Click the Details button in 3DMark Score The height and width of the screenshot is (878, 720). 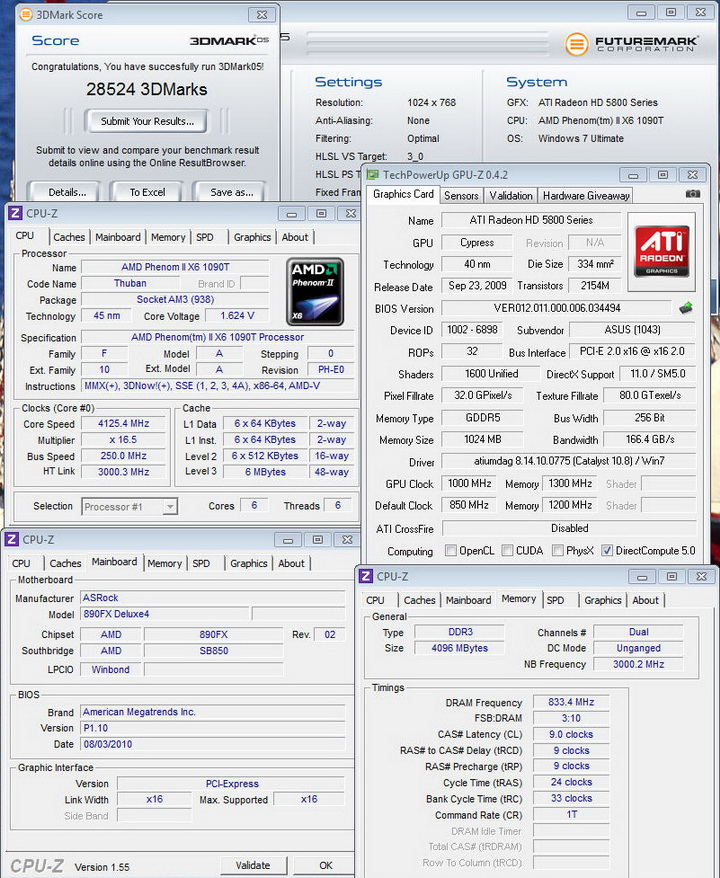point(67,192)
